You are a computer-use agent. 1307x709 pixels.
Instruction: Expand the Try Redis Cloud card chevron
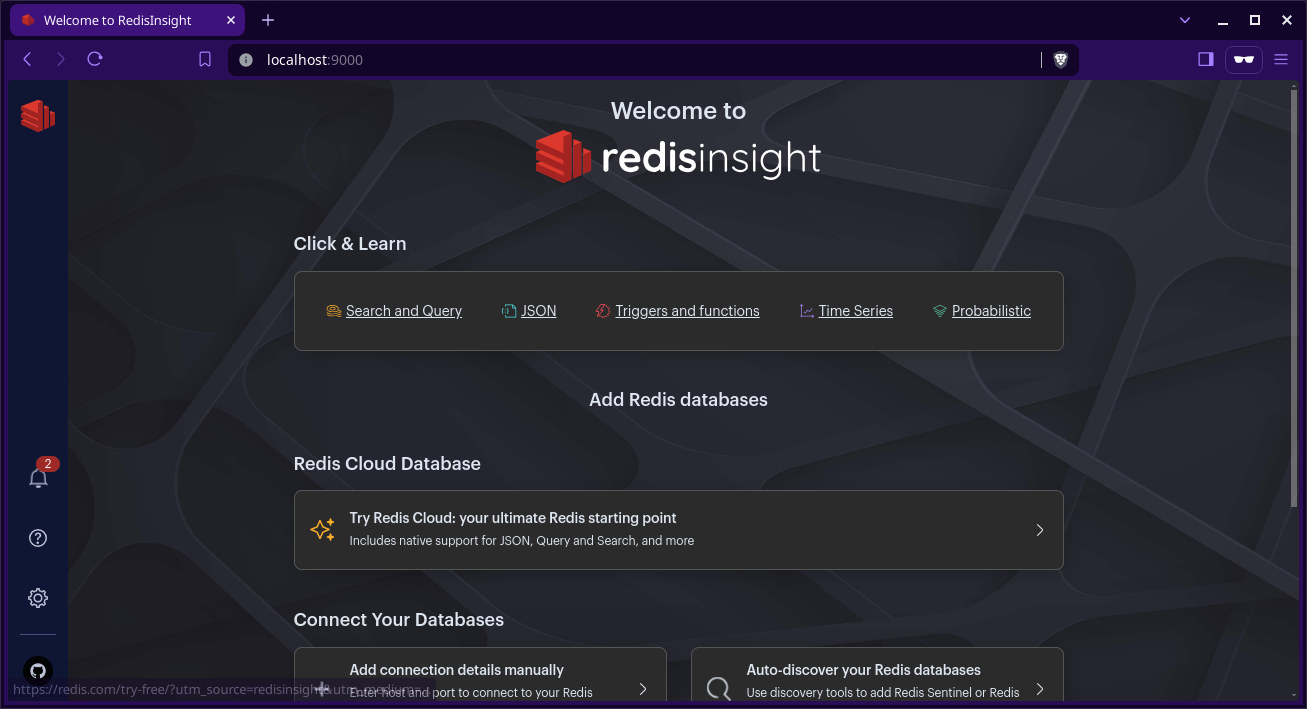coord(1039,530)
